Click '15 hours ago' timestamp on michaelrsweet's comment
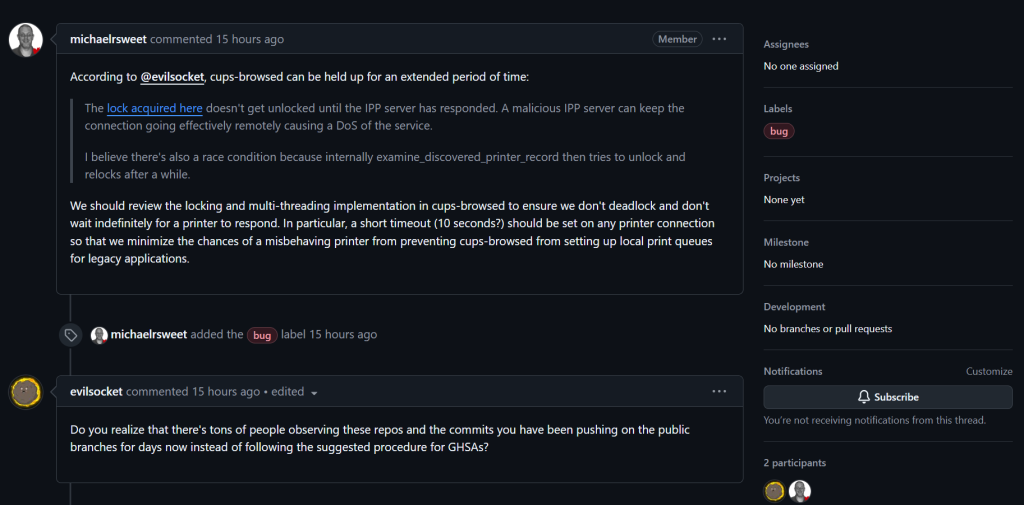 pyautogui.click(x=250, y=39)
